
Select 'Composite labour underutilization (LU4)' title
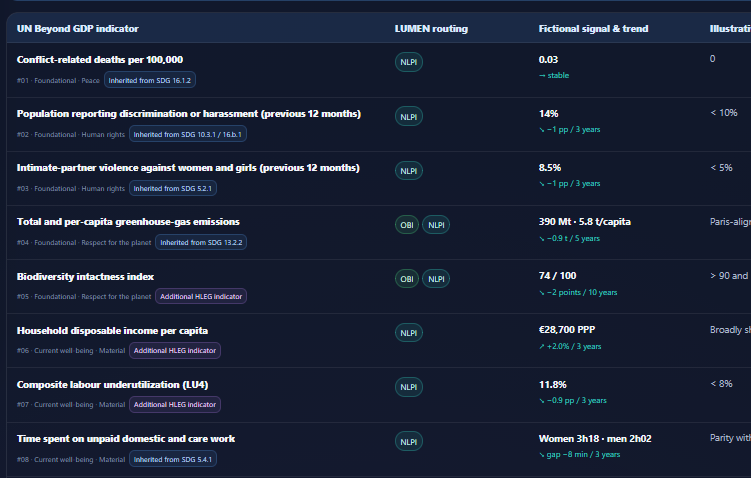tap(112, 385)
